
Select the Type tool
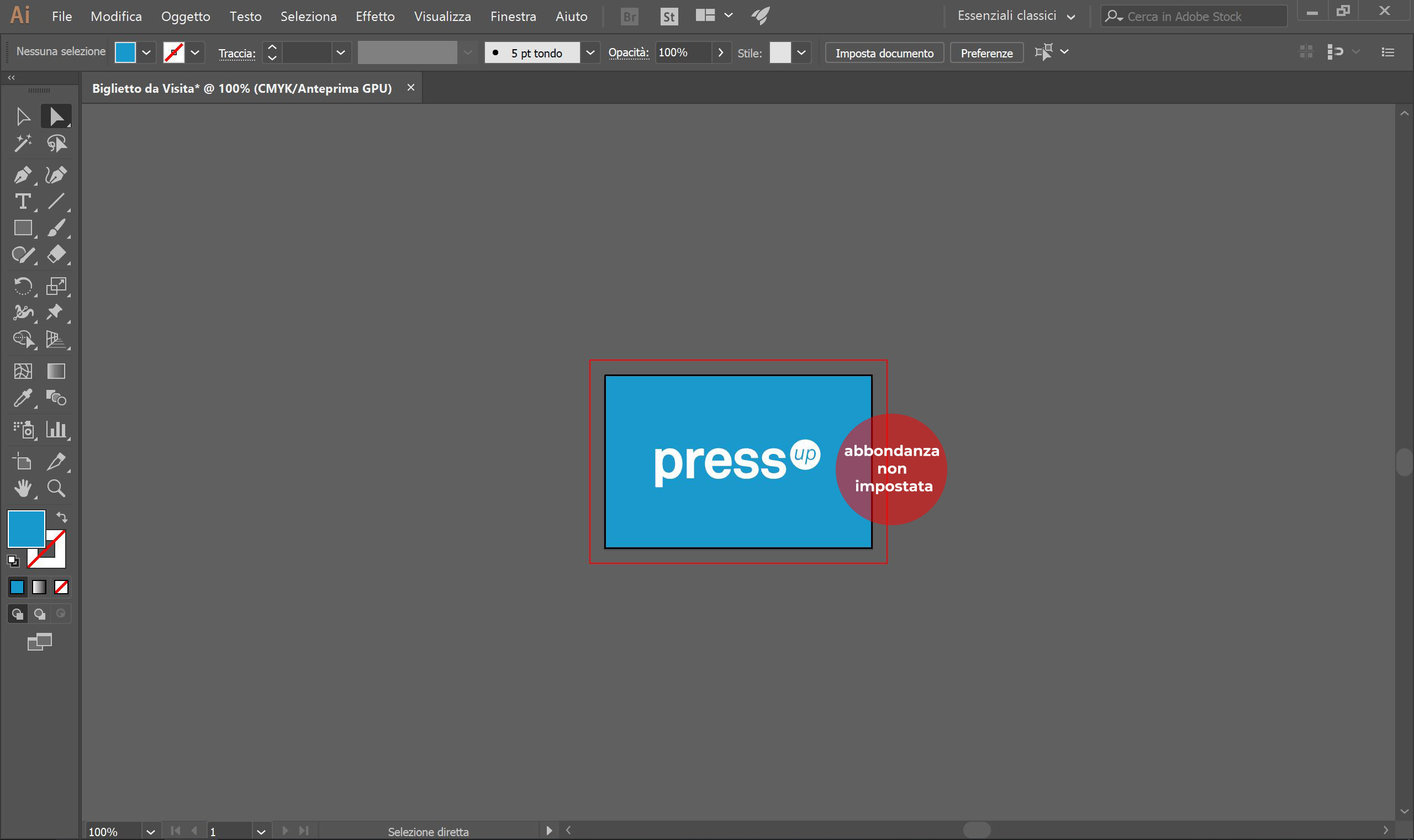click(x=23, y=202)
